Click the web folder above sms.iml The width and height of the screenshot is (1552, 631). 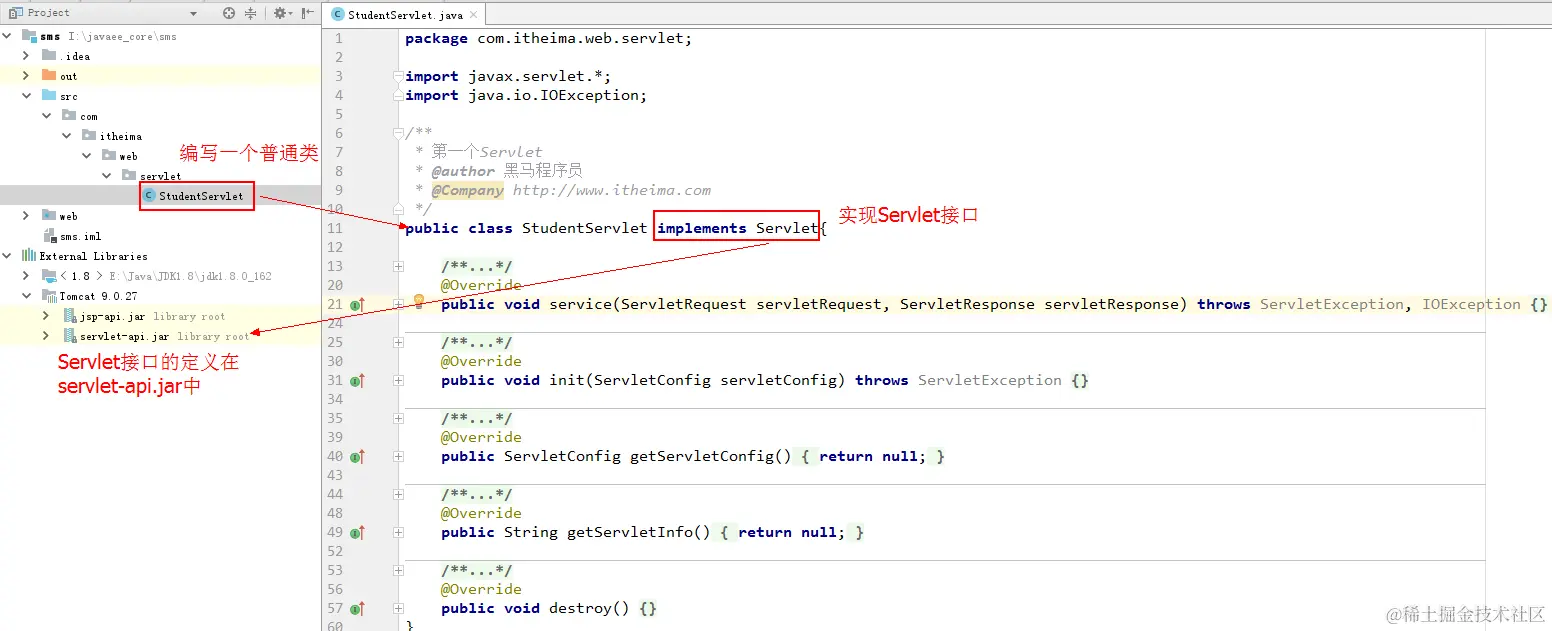click(x=68, y=216)
